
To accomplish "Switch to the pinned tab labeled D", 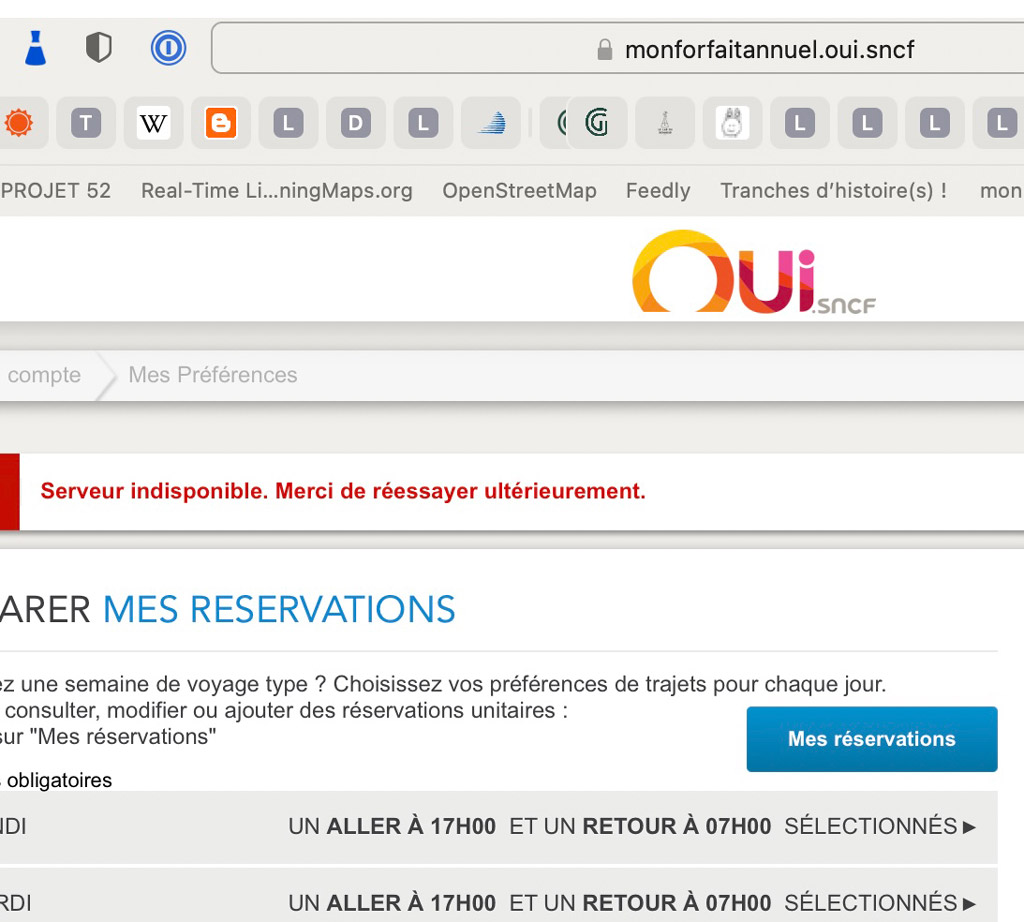I will pos(355,123).
